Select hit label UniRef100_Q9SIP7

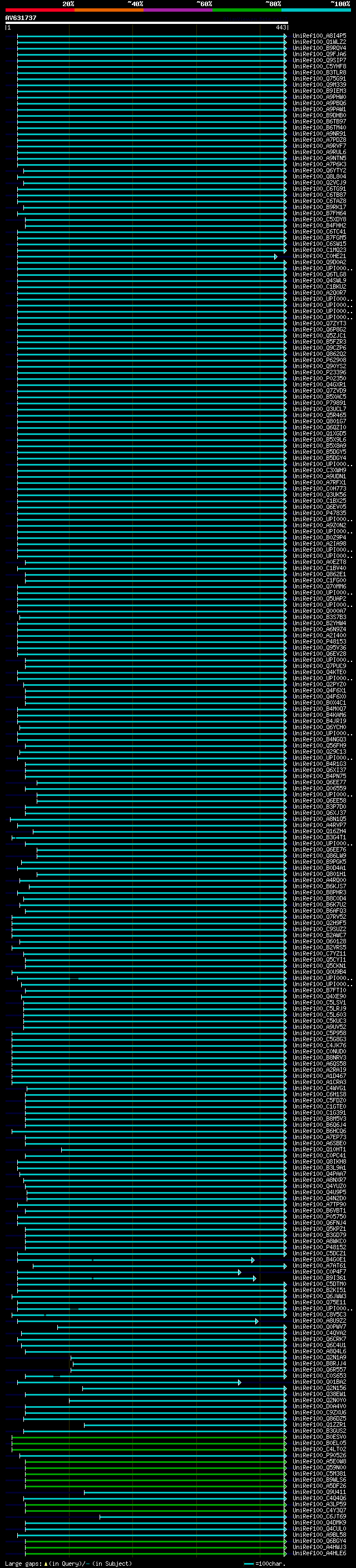click(319, 60)
